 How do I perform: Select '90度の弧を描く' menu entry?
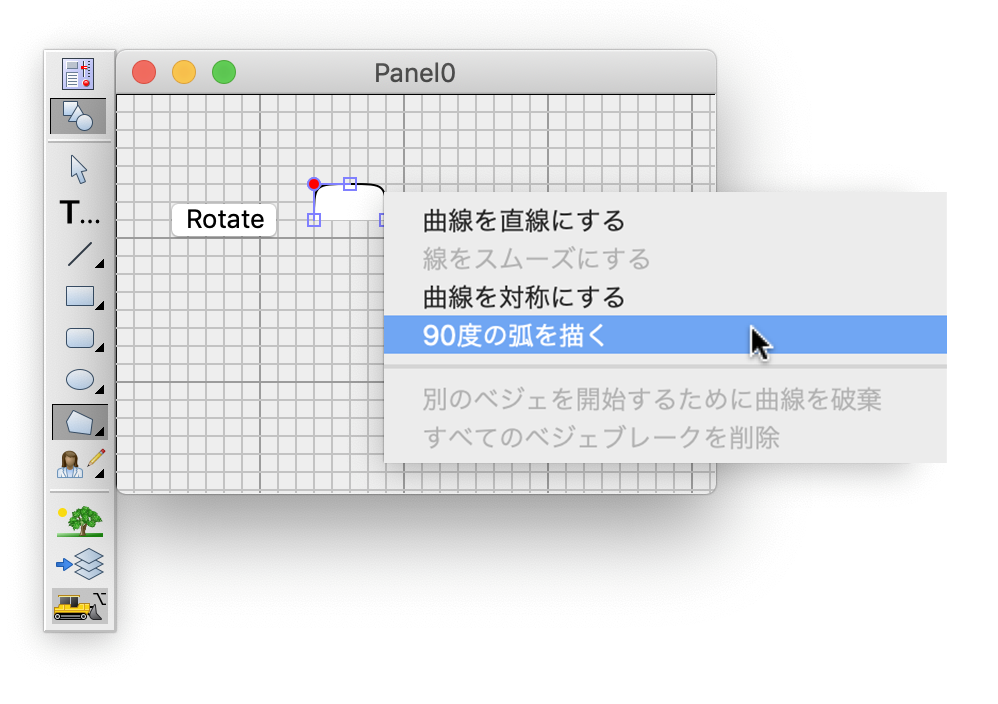(514, 336)
